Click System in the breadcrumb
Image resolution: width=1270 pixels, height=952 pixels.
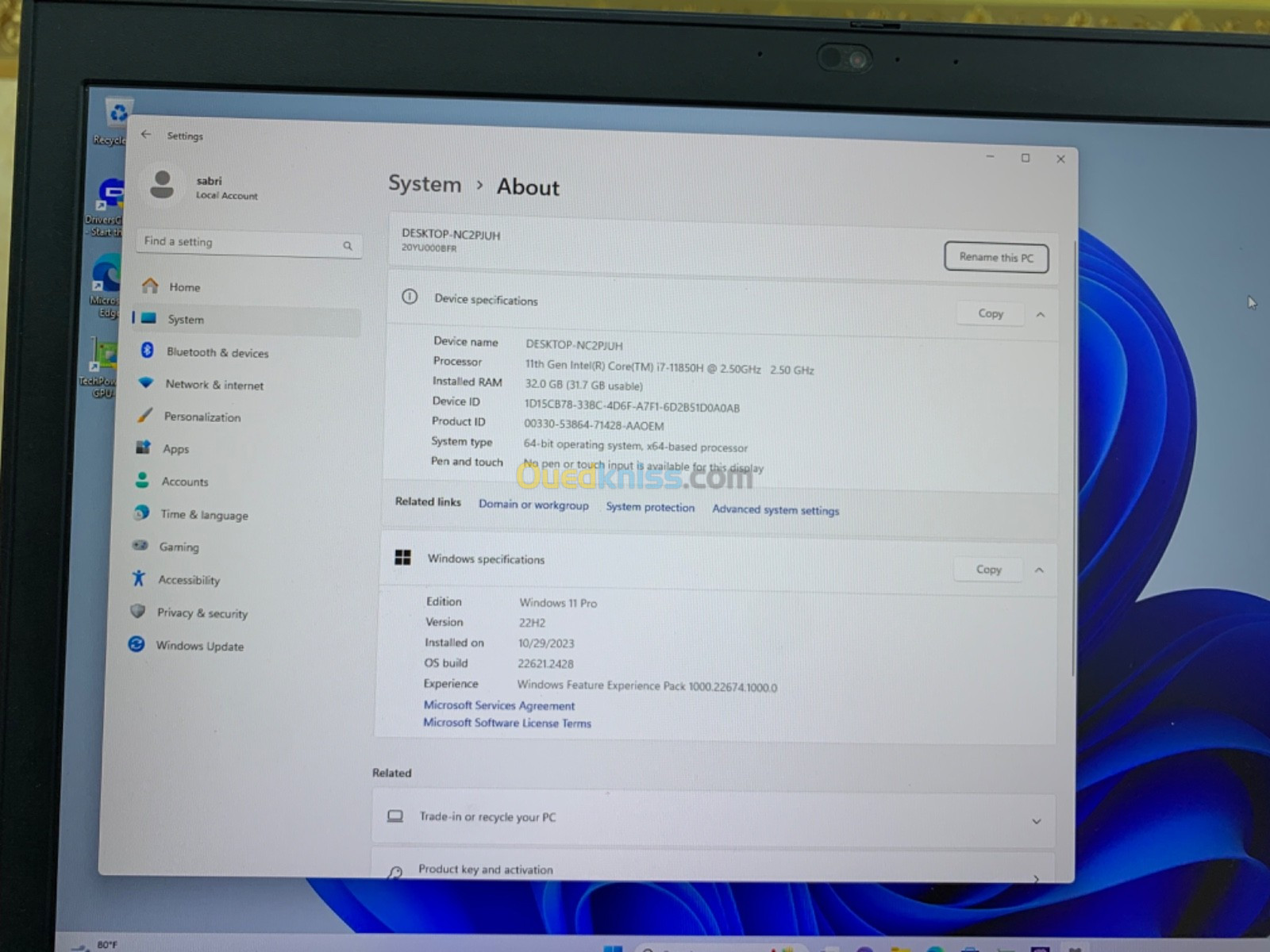tap(425, 184)
